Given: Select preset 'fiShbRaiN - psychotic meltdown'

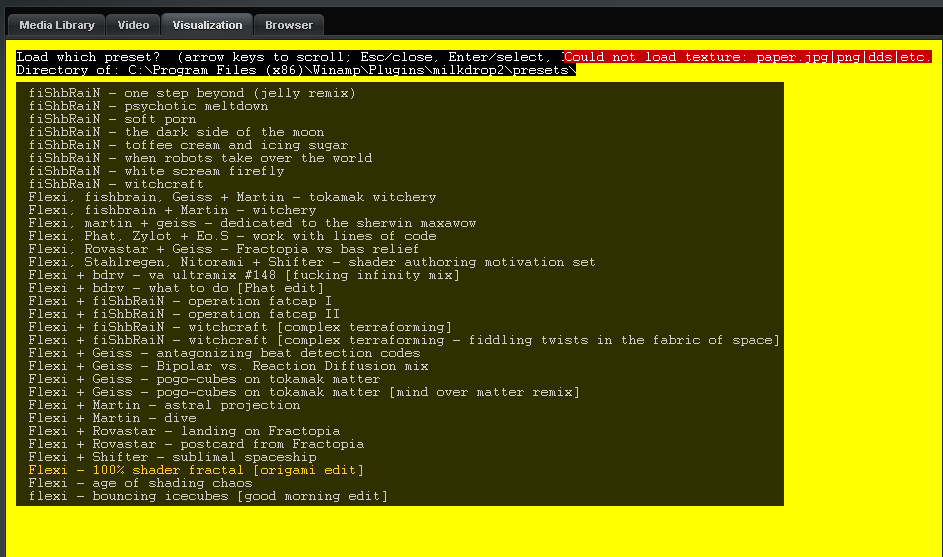Looking at the screenshot, I should (x=148, y=106).
